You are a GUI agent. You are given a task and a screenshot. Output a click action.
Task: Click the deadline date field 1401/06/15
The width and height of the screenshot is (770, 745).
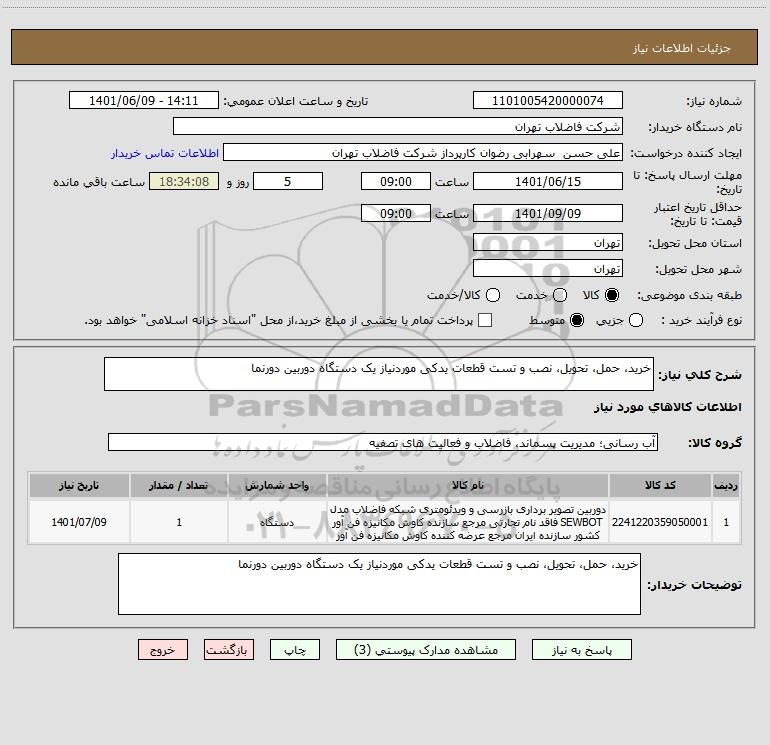click(548, 181)
